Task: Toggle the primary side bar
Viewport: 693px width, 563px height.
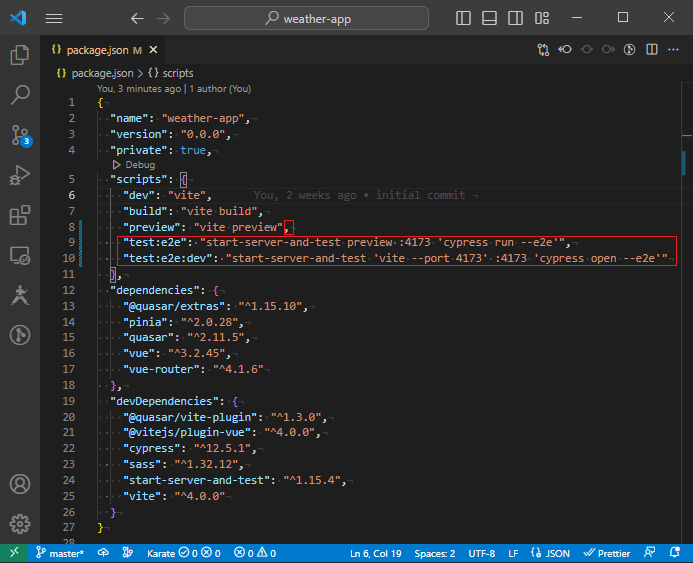Action: point(463,18)
